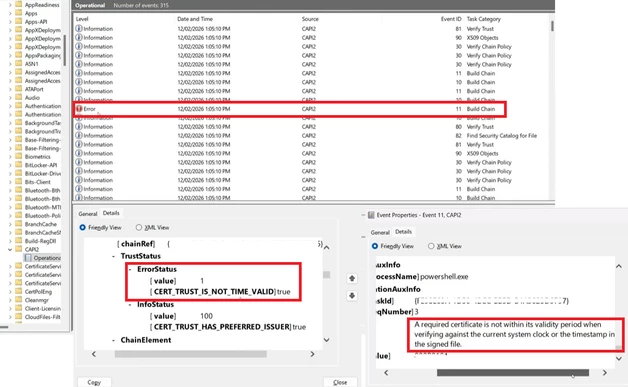The width and height of the screenshot is (628, 387).
Task: Select XML View in Event Properties Event 11 window
Action: coord(431,246)
